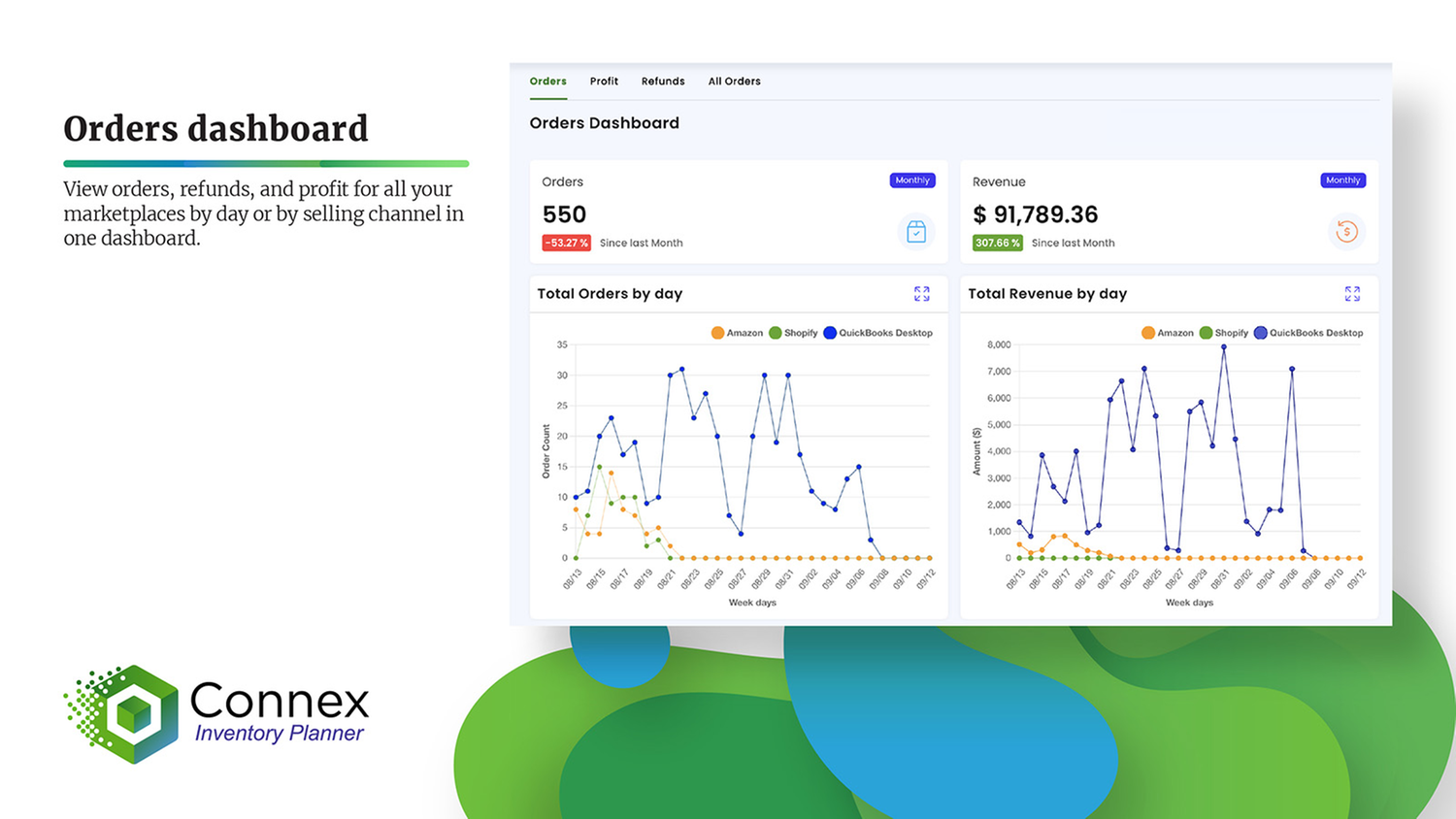
Task: Click the dollar refresh icon on Revenue card
Action: pos(1346,232)
